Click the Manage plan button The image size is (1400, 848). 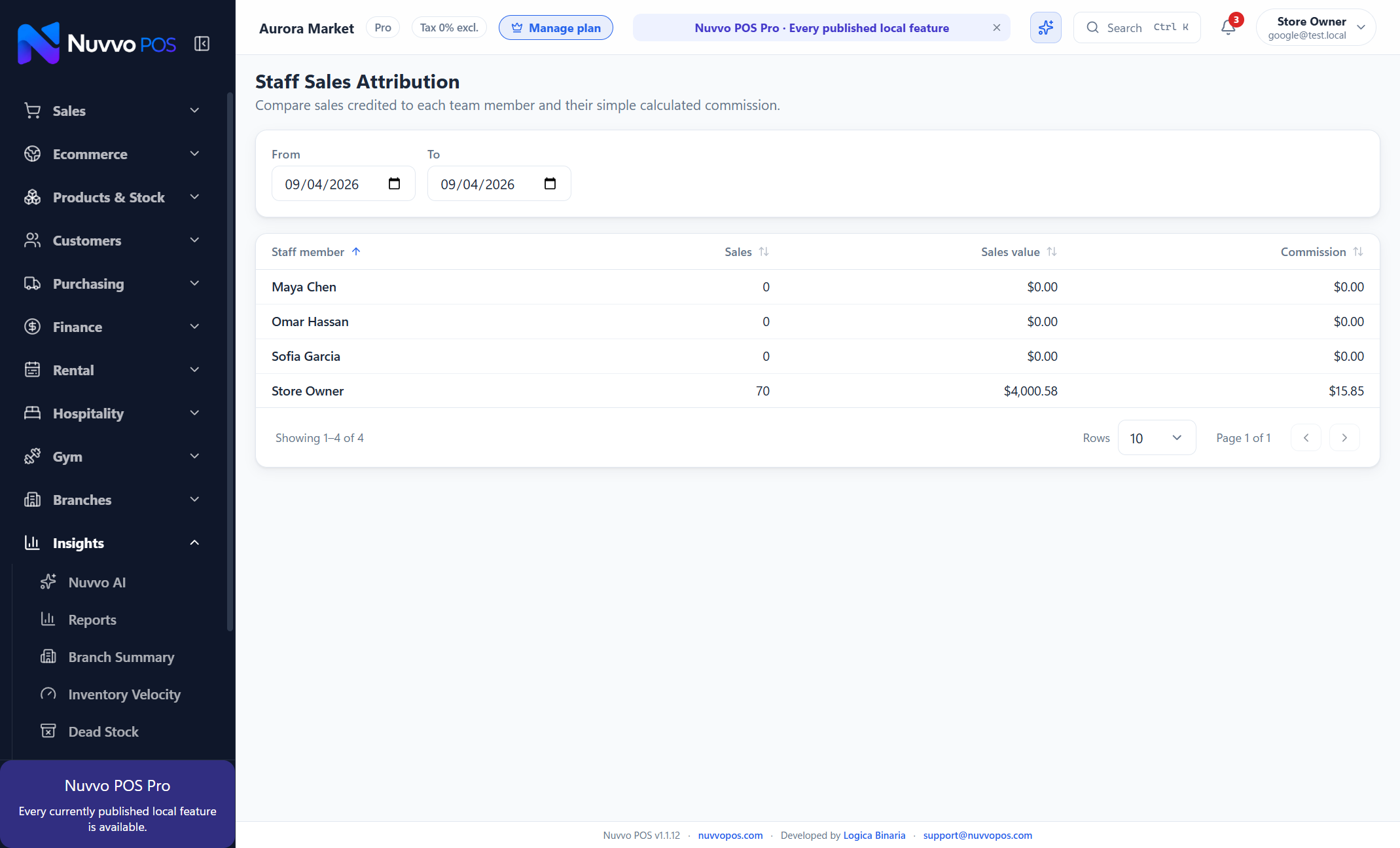pyautogui.click(x=556, y=28)
